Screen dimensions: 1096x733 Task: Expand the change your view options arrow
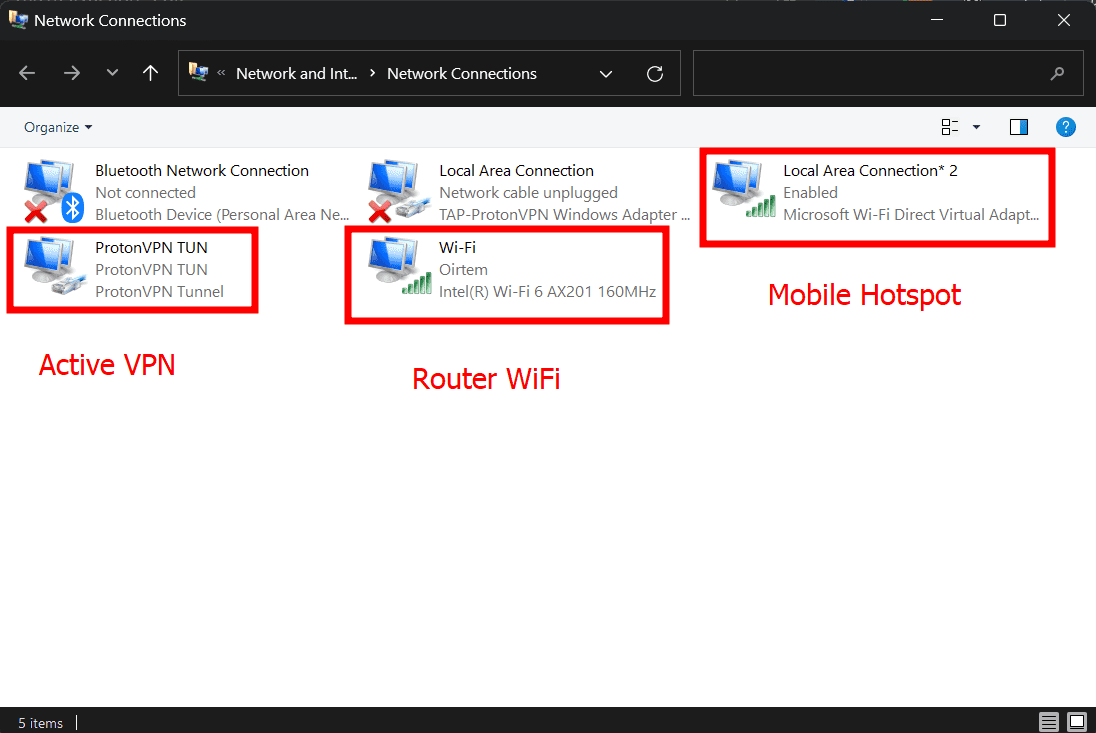tap(976, 127)
